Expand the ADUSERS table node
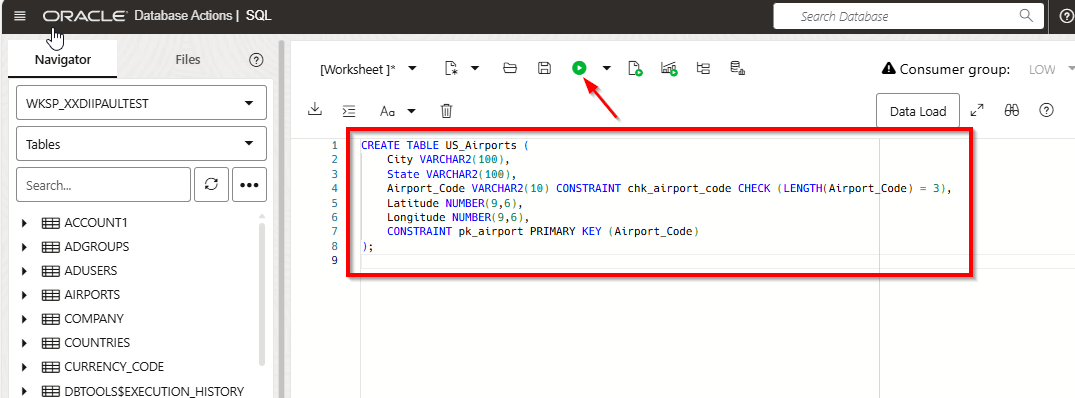 [x=25, y=271]
